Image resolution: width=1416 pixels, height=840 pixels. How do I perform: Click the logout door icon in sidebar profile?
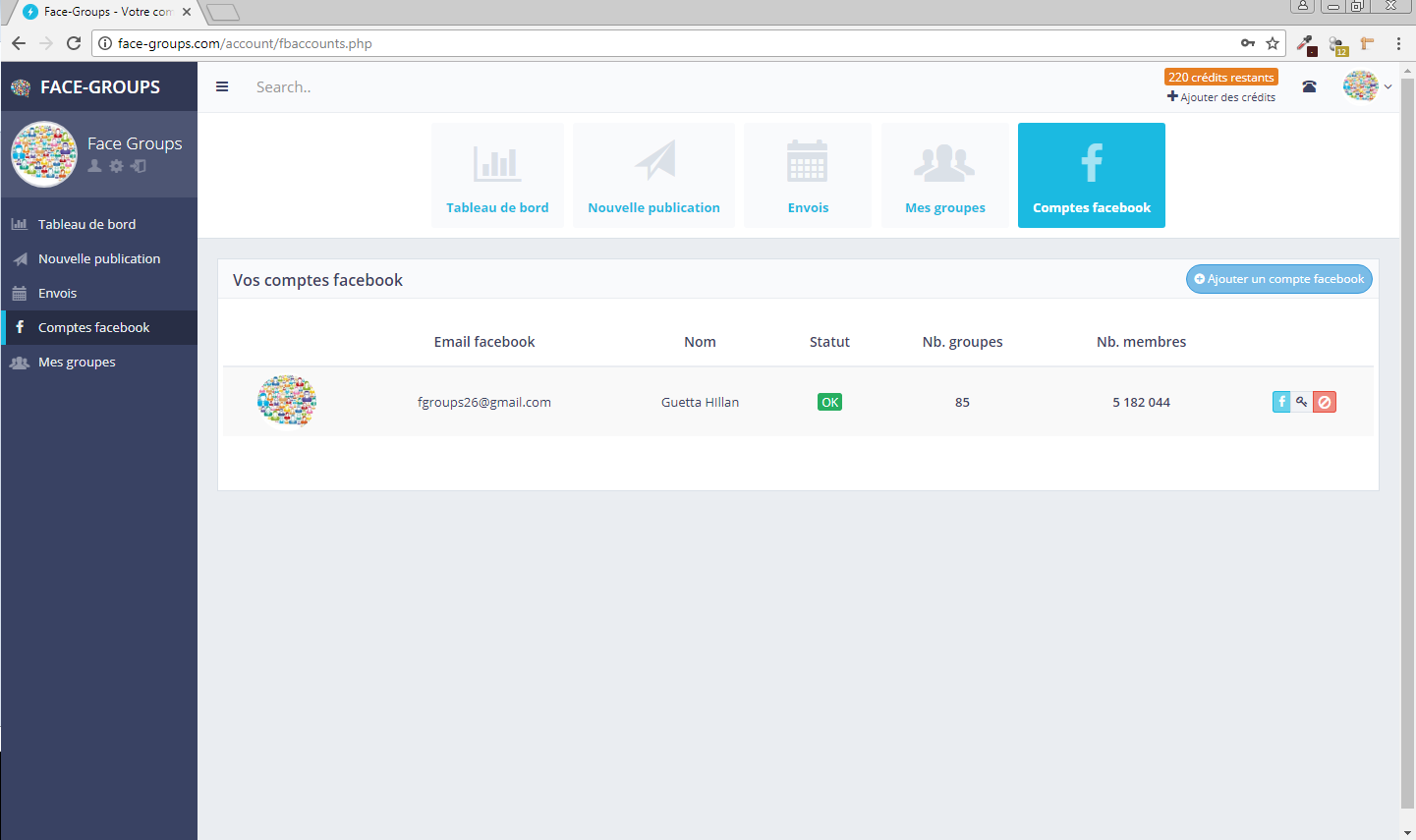pyautogui.click(x=139, y=166)
